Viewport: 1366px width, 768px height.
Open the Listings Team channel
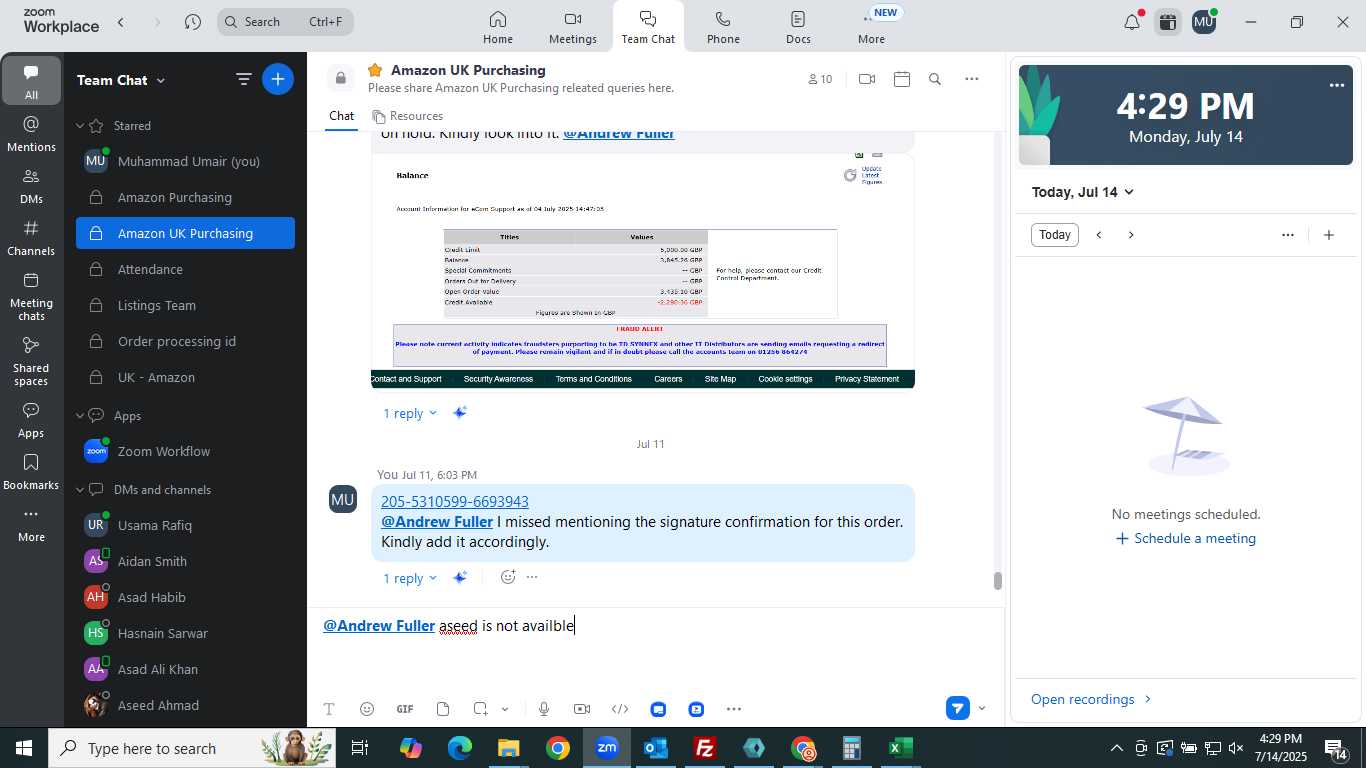tap(185, 305)
